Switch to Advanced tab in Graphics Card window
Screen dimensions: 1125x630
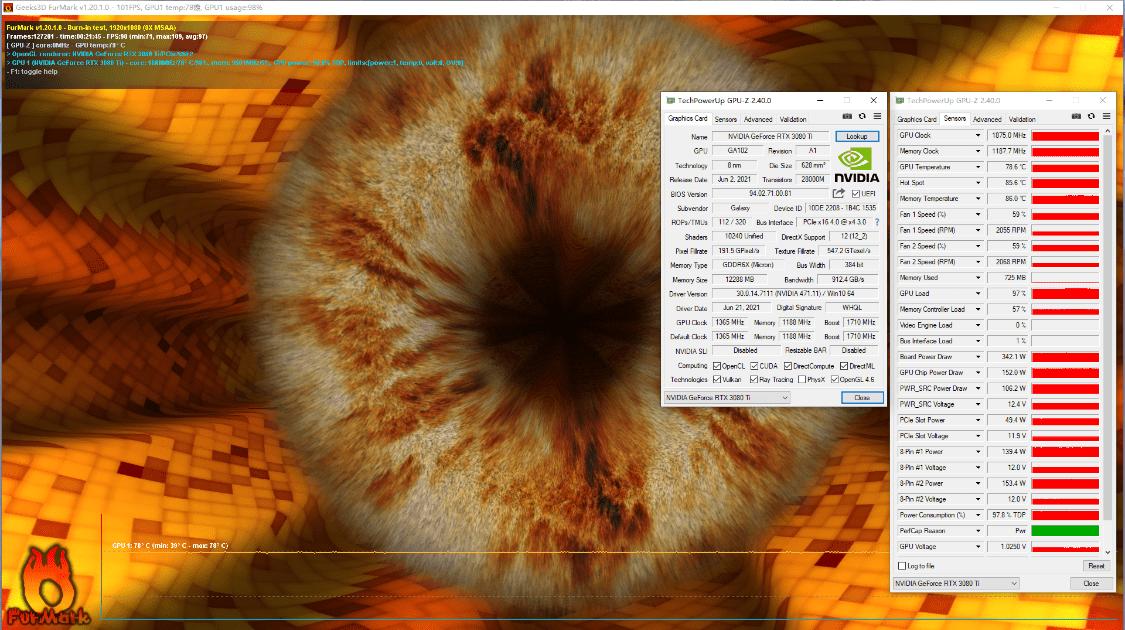pyautogui.click(x=758, y=119)
